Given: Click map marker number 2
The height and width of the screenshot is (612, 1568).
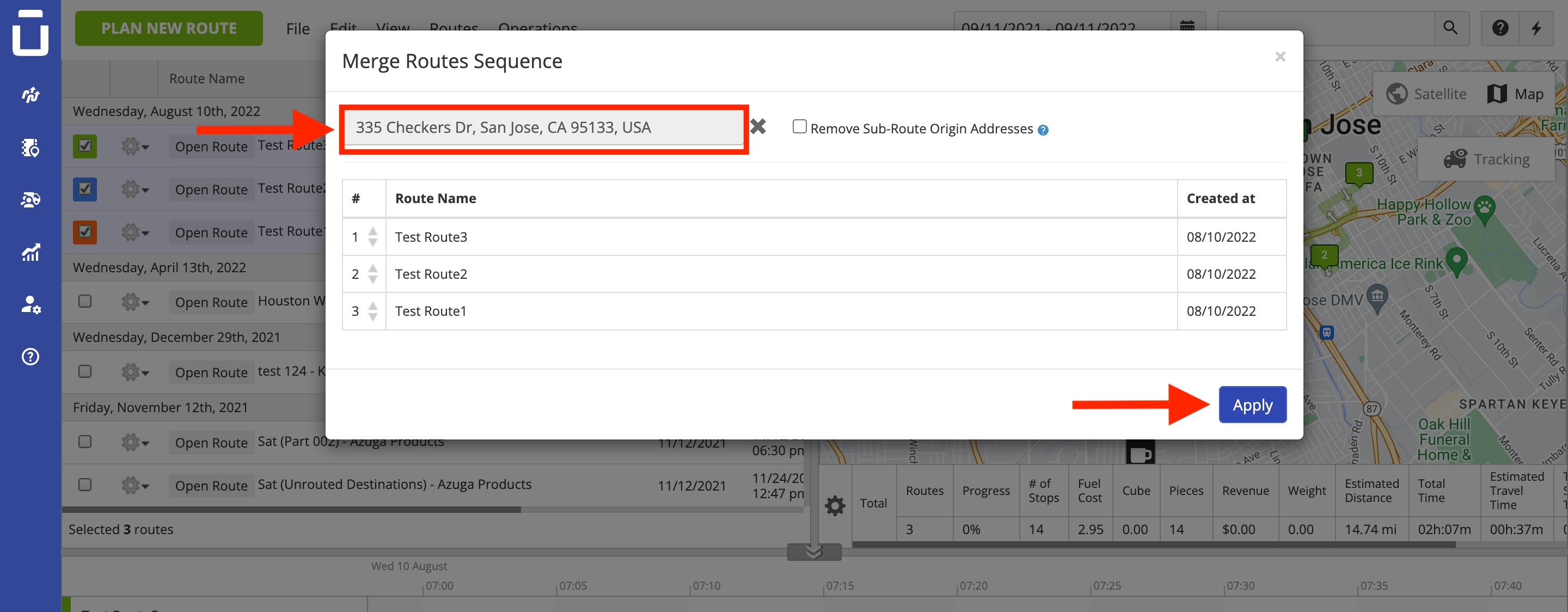Looking at the screenshot, I should tap(1324, 257).
